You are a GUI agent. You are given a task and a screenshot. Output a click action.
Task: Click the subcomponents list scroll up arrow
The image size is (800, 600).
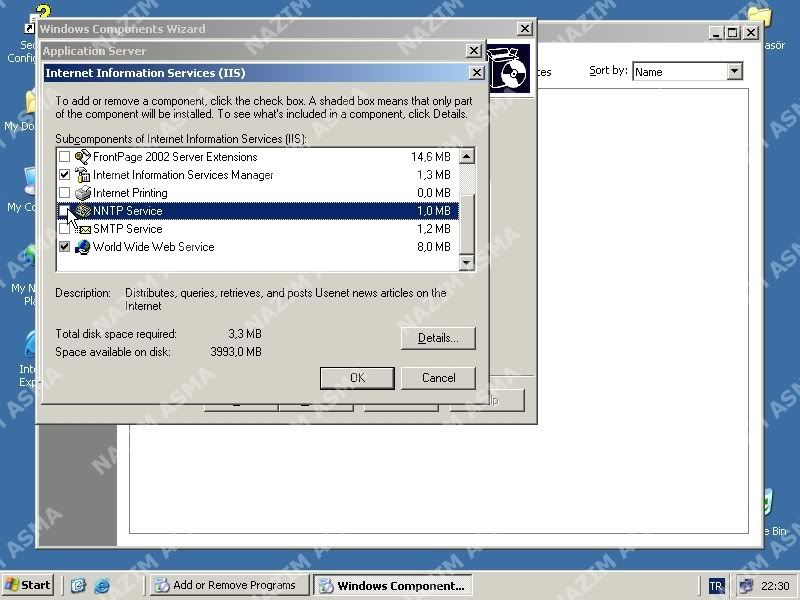[x=466, y=156]
